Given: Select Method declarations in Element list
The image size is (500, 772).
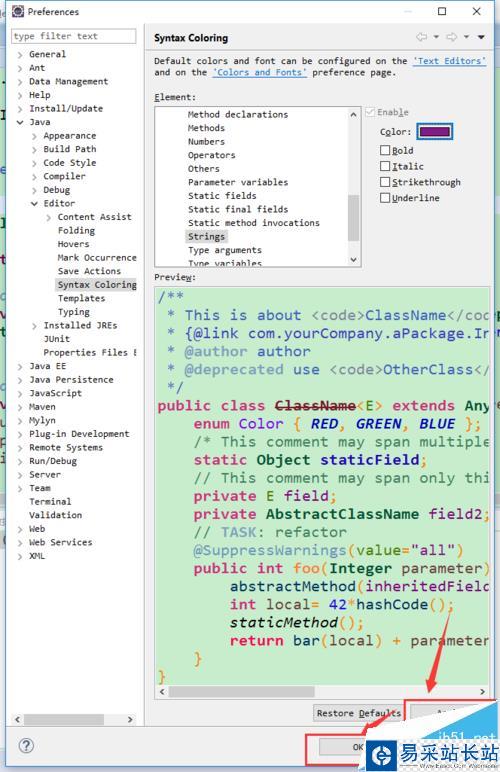Looking at the screenshot, I should pyautogui.click(x=238, y=114).
